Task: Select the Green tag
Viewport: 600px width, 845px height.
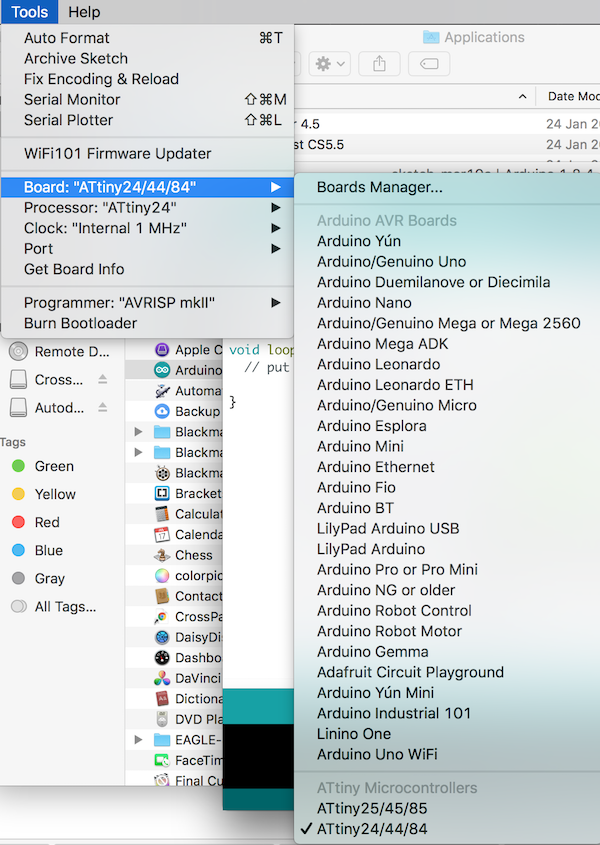Action: click(43, 466)
